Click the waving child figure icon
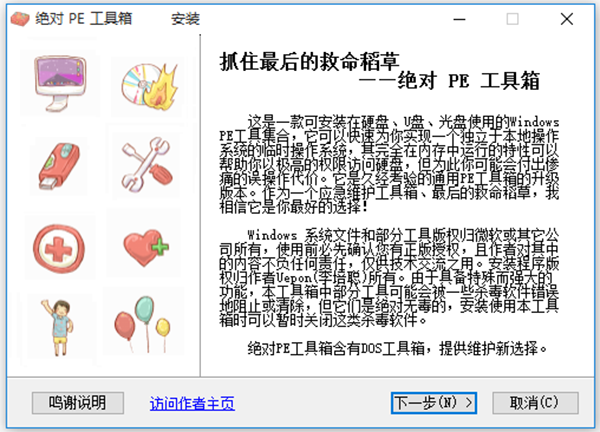 (x=58, y=328)
